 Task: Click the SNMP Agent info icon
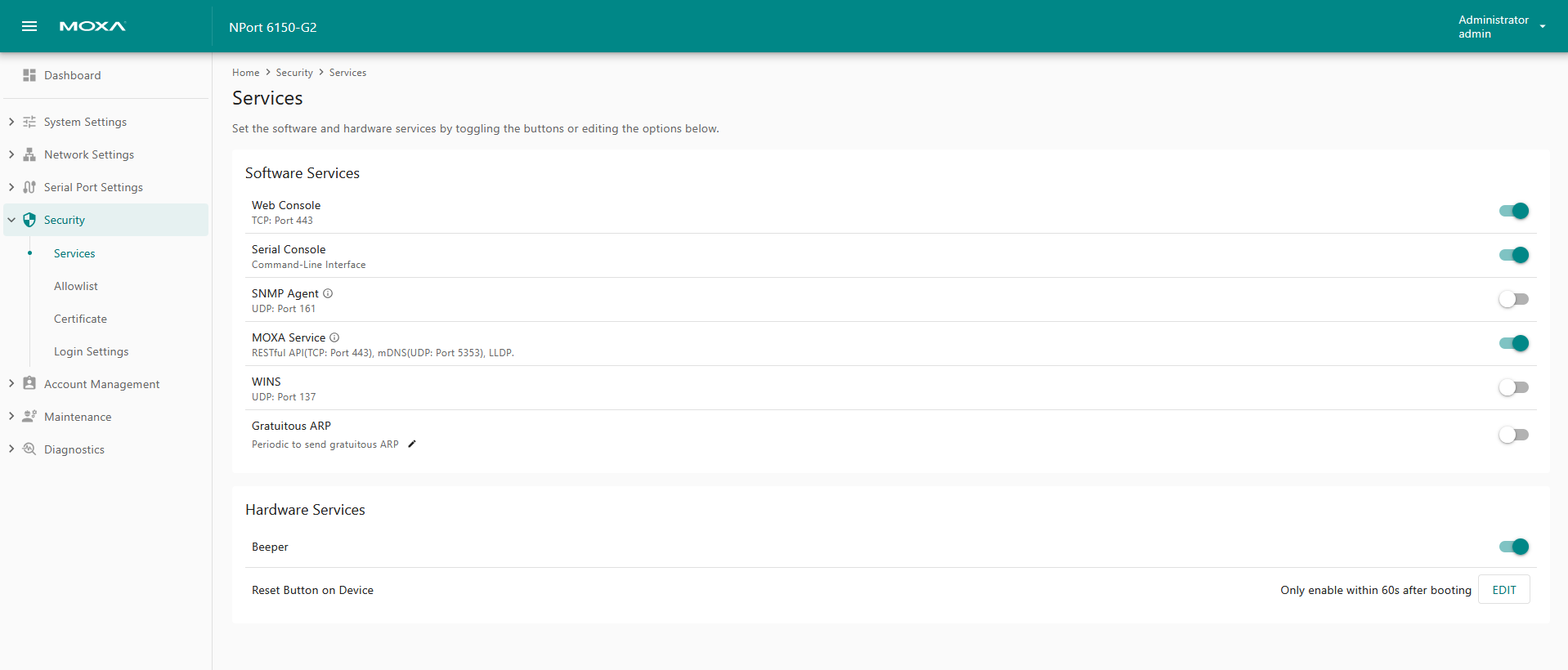(x=328, y=293)
